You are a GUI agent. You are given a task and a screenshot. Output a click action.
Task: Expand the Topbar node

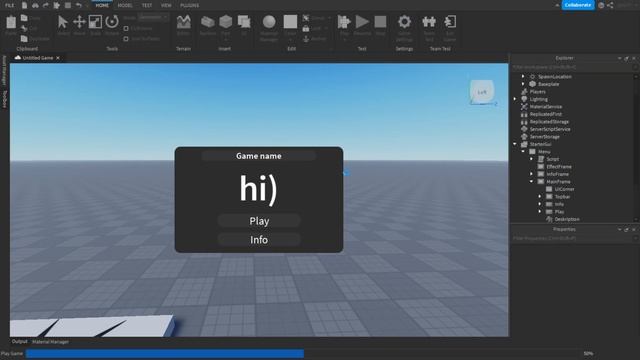540,197
